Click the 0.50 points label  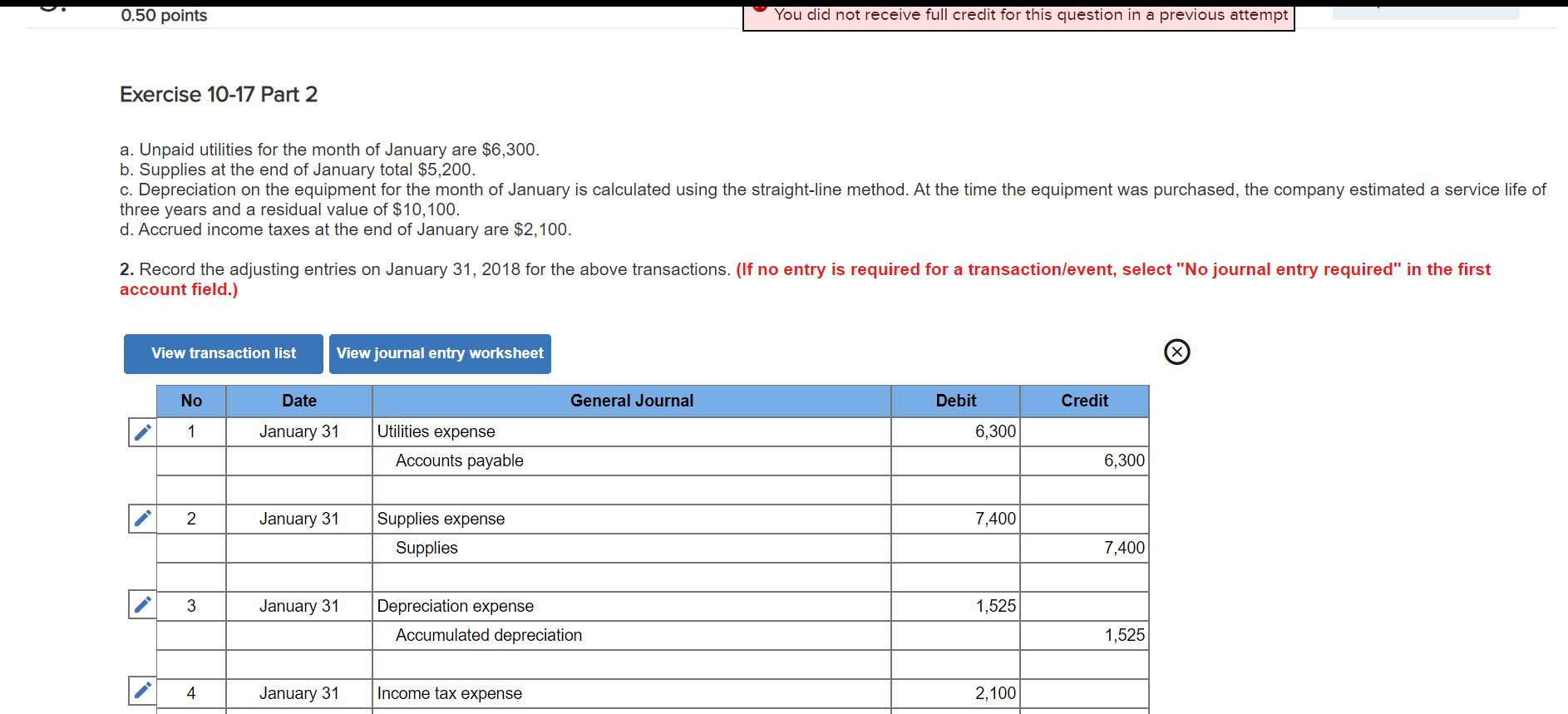click(x=164, y=15)
